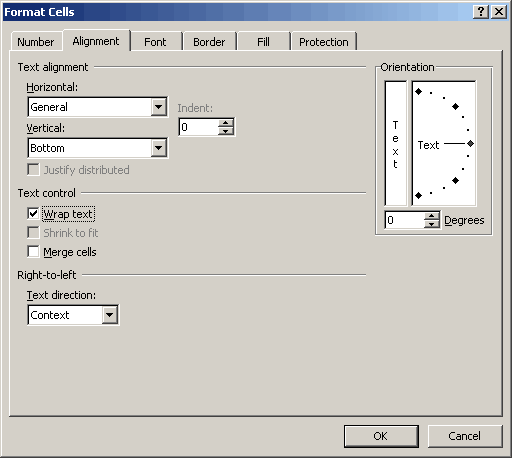The height and width of the screenshot is (458, 512).
Task: Click inside the Degrees input field
Action: point(405,220)
